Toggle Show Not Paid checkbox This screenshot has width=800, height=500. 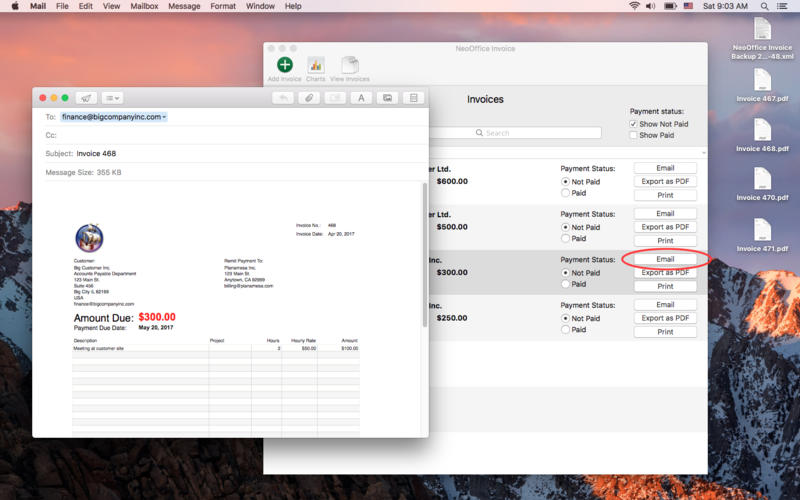click(633, 124)
